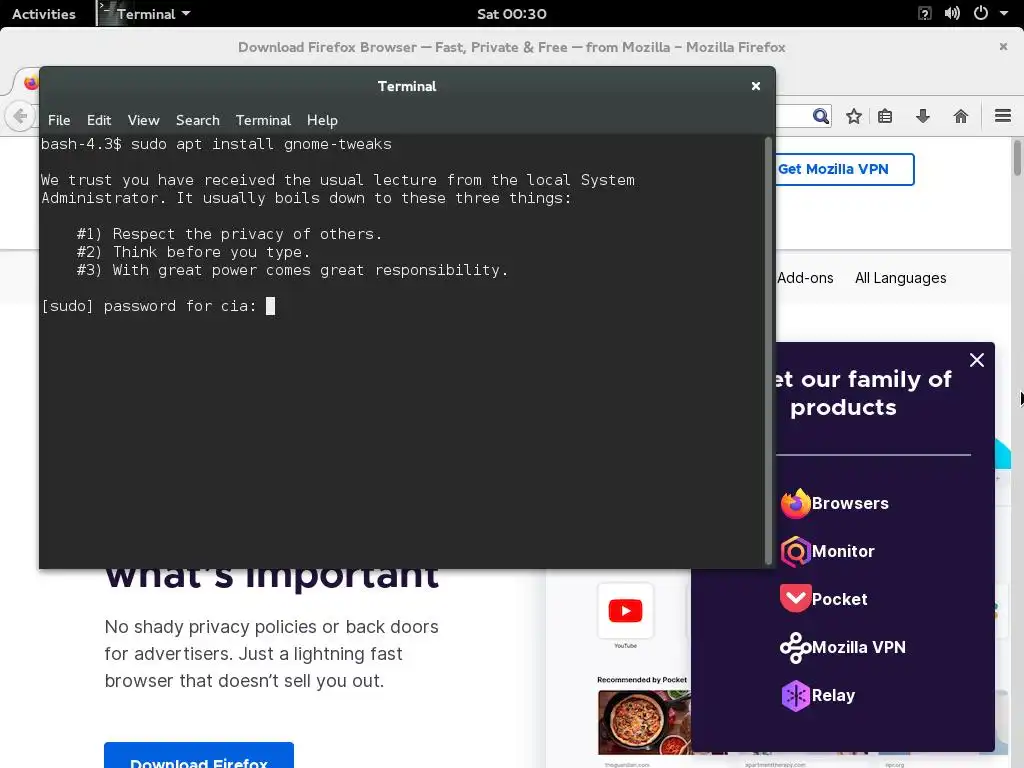Click the Relay purple icon
The width and height of the screenshot is (1024, 768).
click(x=795, y=696)
